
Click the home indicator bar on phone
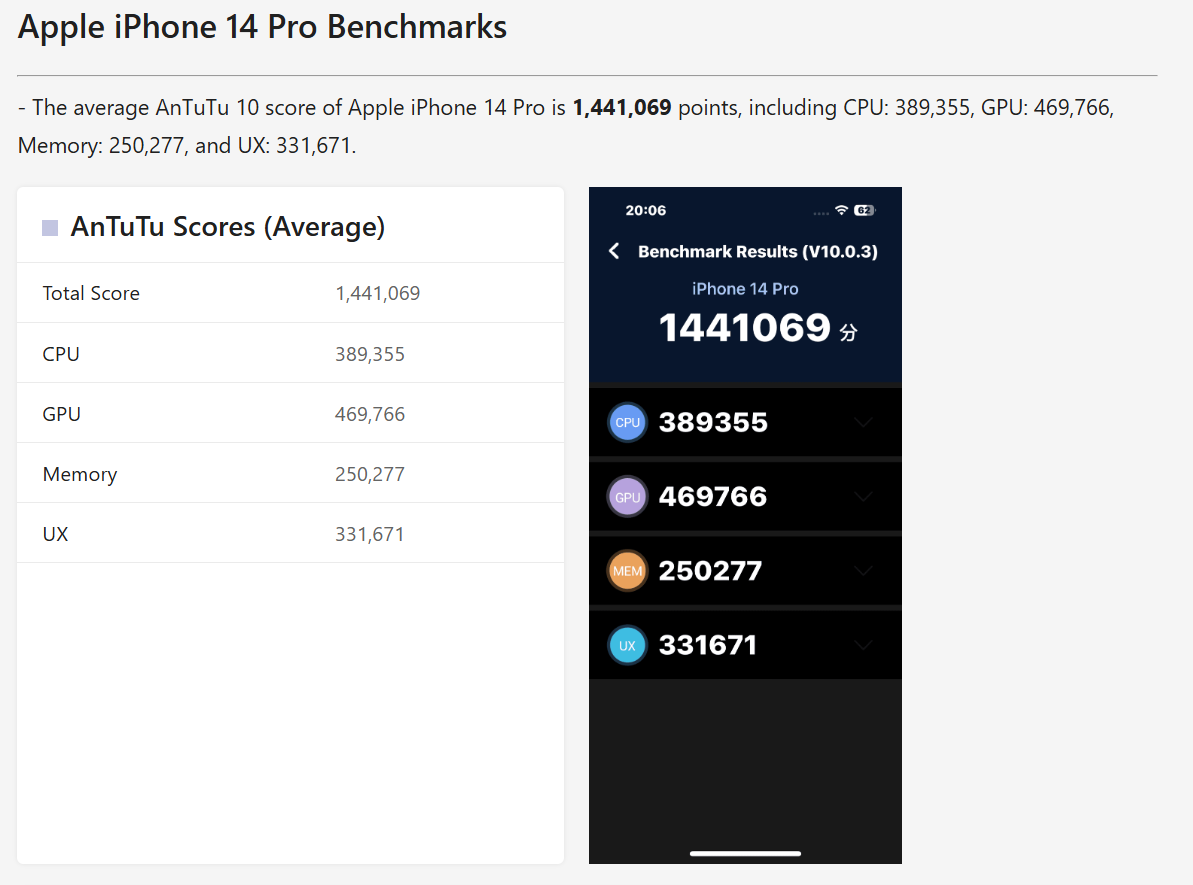pos(745,854)
